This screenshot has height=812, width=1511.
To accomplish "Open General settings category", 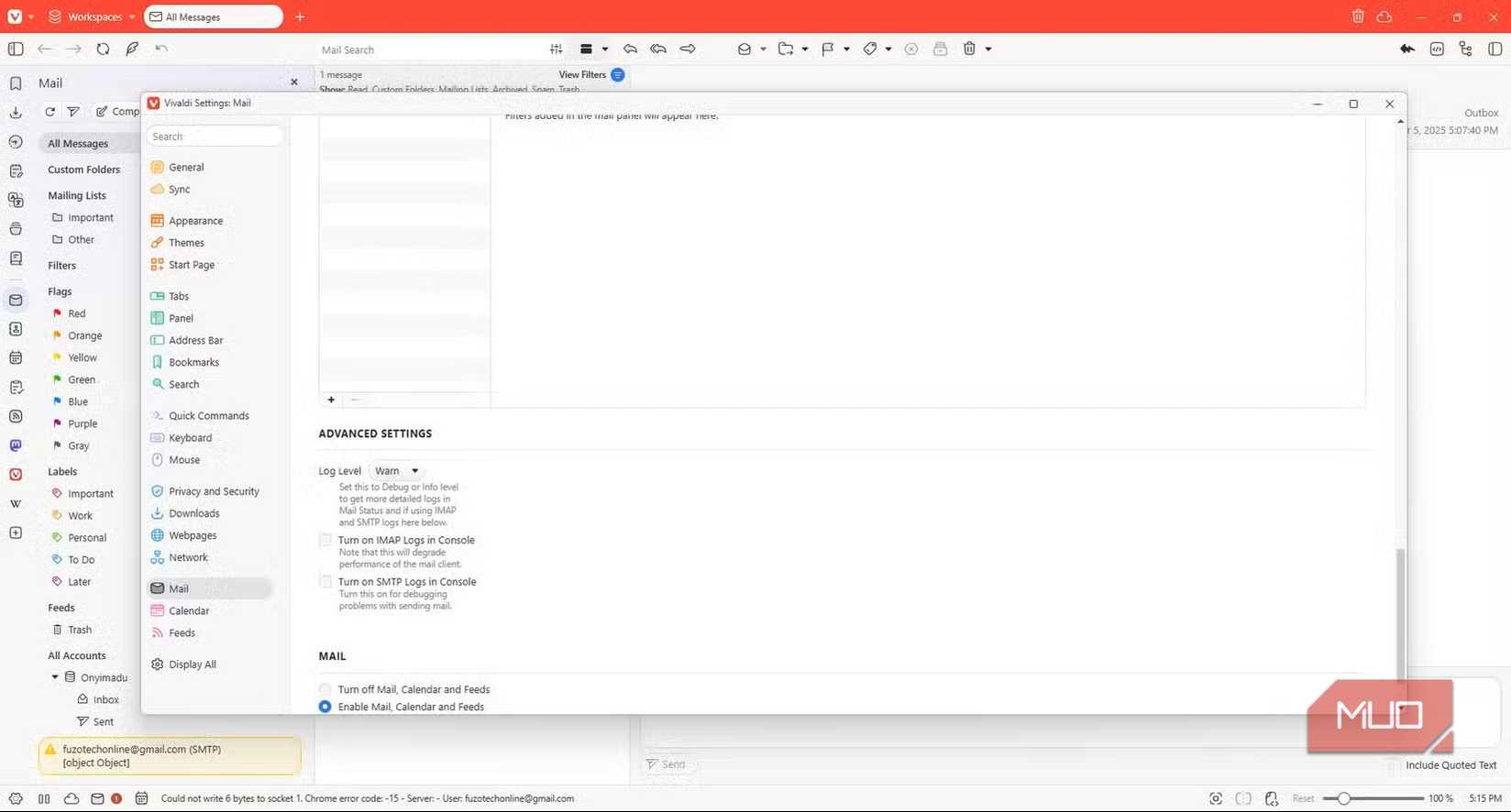I will click(x=186, y=168).
